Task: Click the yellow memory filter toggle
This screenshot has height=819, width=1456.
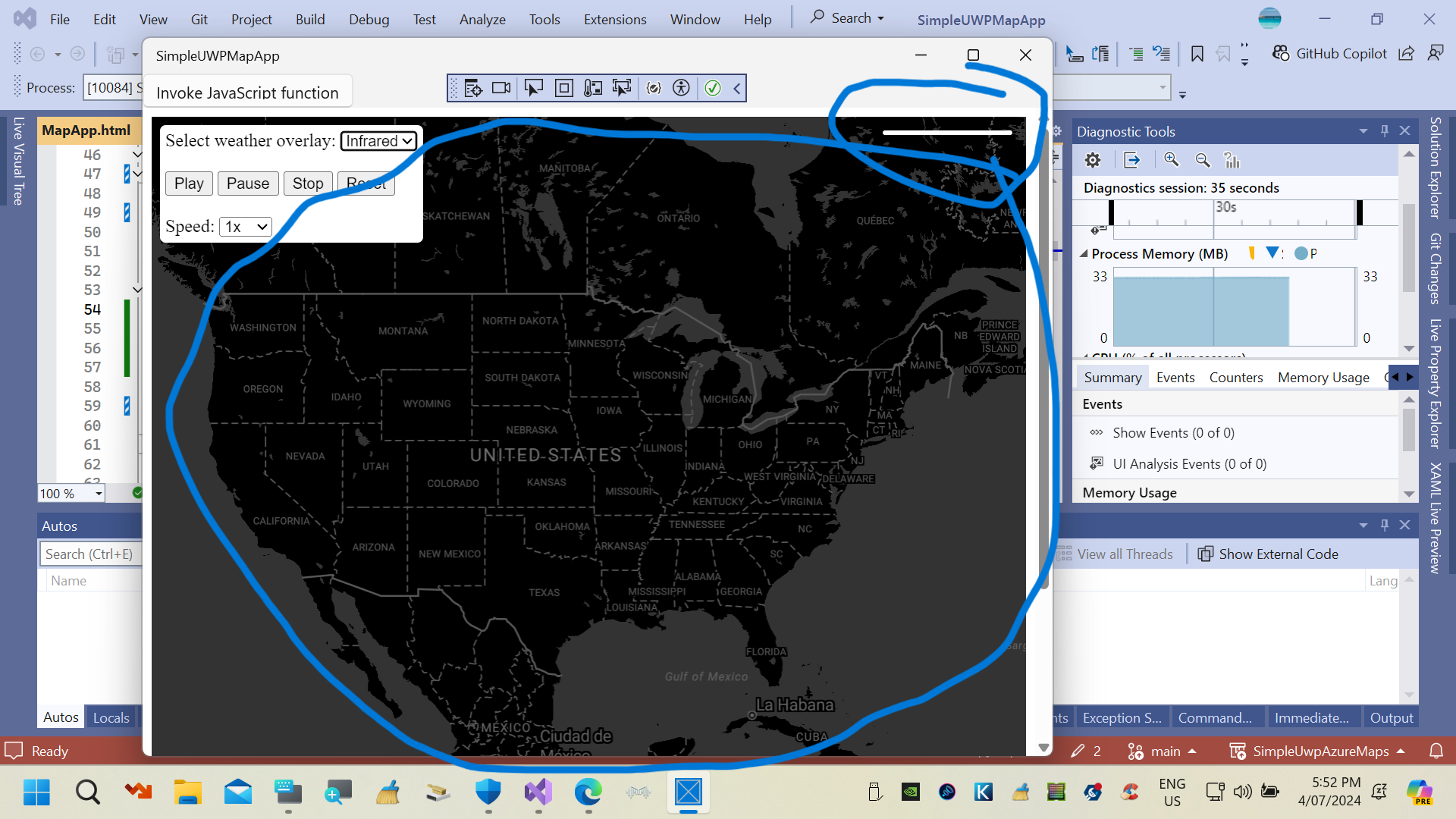Action: [1250, 253]
